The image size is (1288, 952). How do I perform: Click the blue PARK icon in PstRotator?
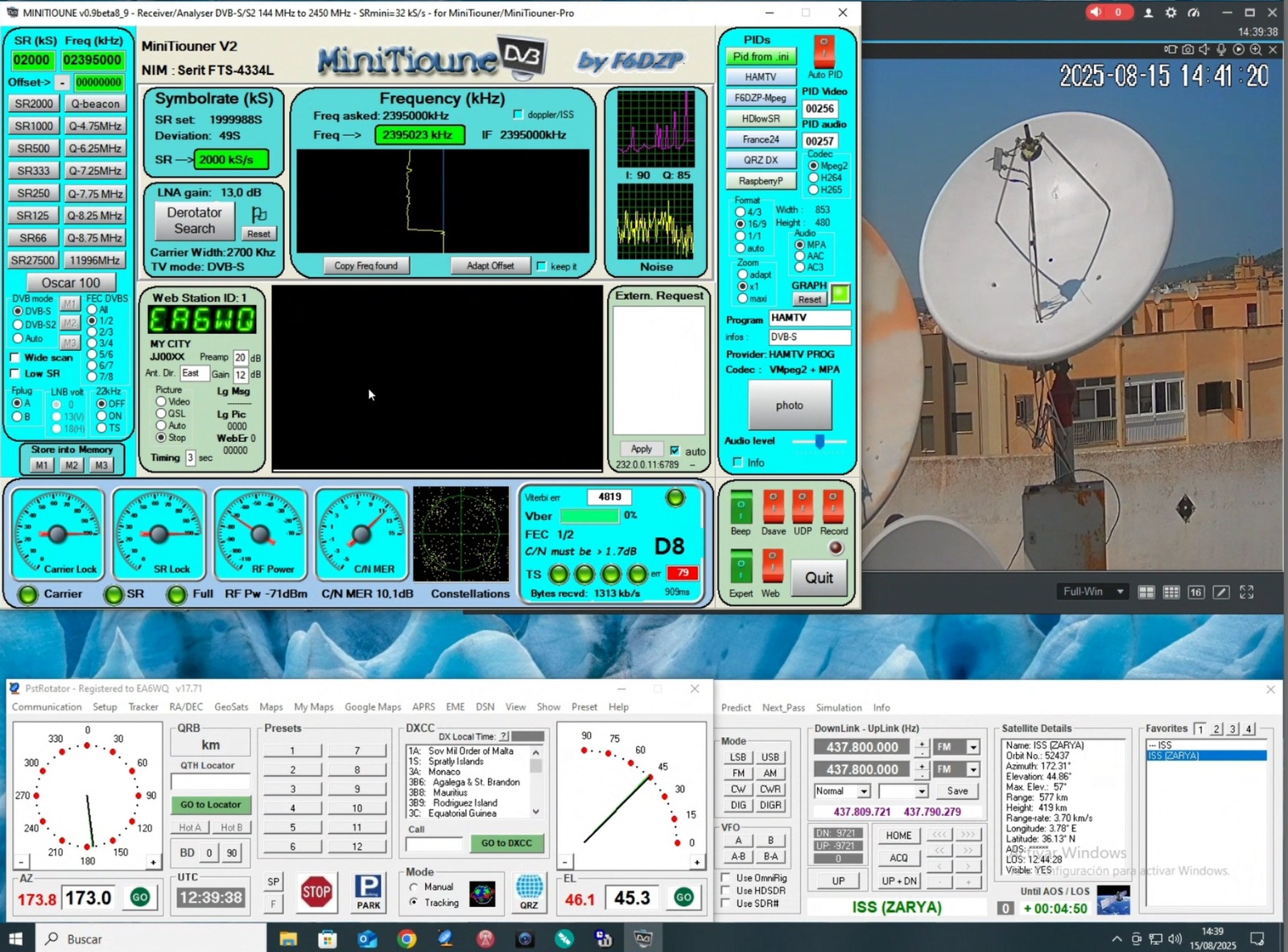(368, 892)
